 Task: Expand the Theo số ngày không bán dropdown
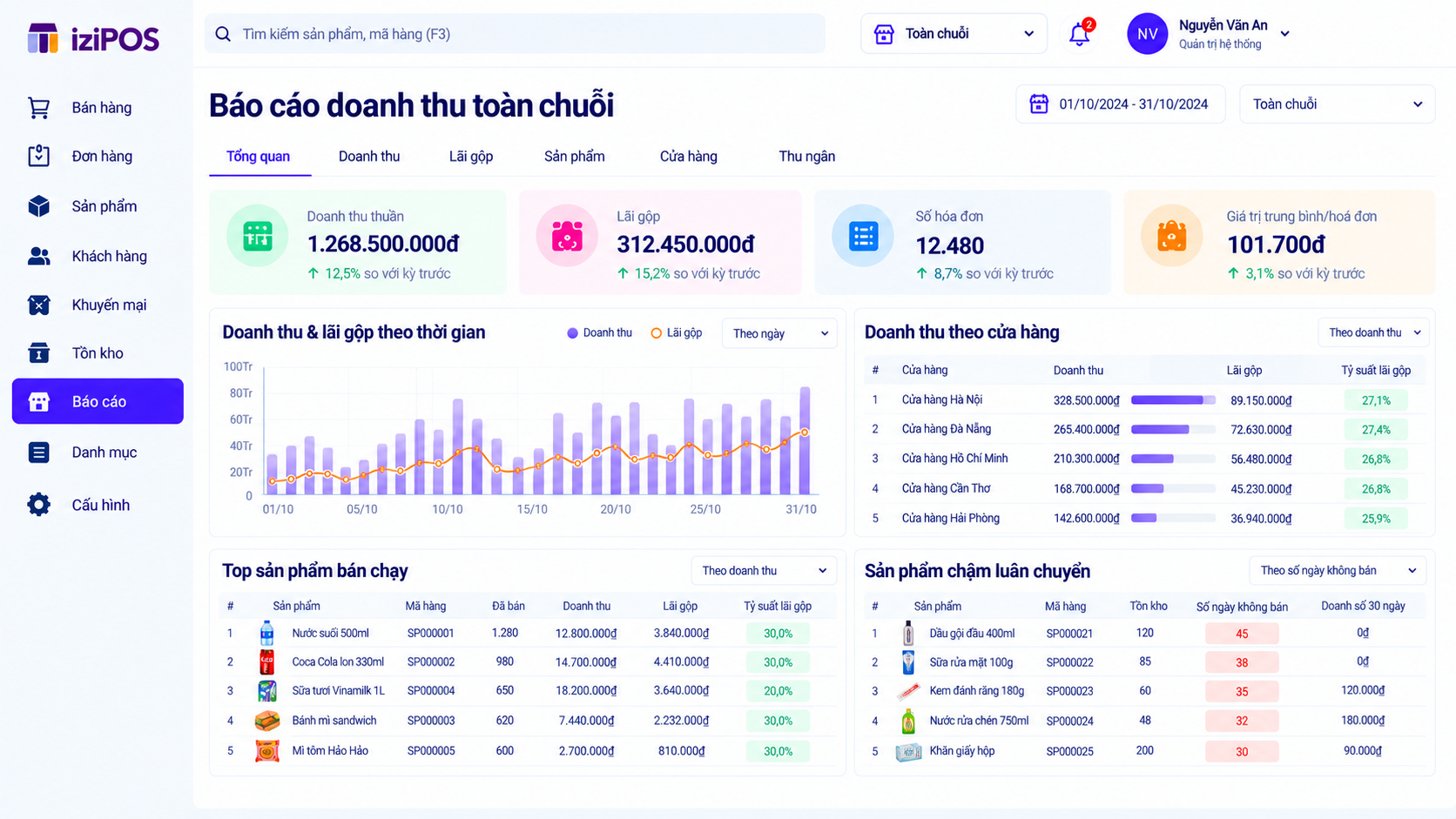click(x=1338, y=571)
